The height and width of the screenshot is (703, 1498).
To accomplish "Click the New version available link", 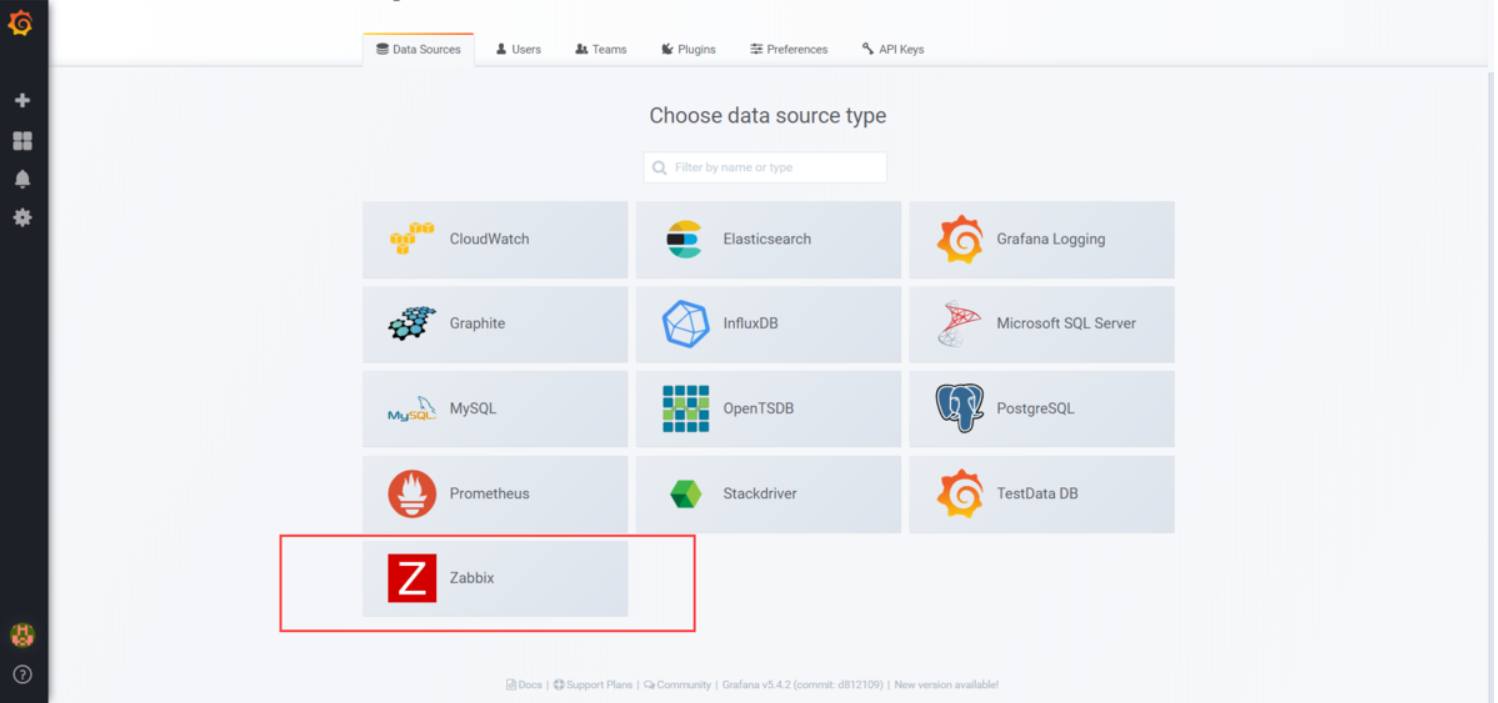I will point(946,685).
